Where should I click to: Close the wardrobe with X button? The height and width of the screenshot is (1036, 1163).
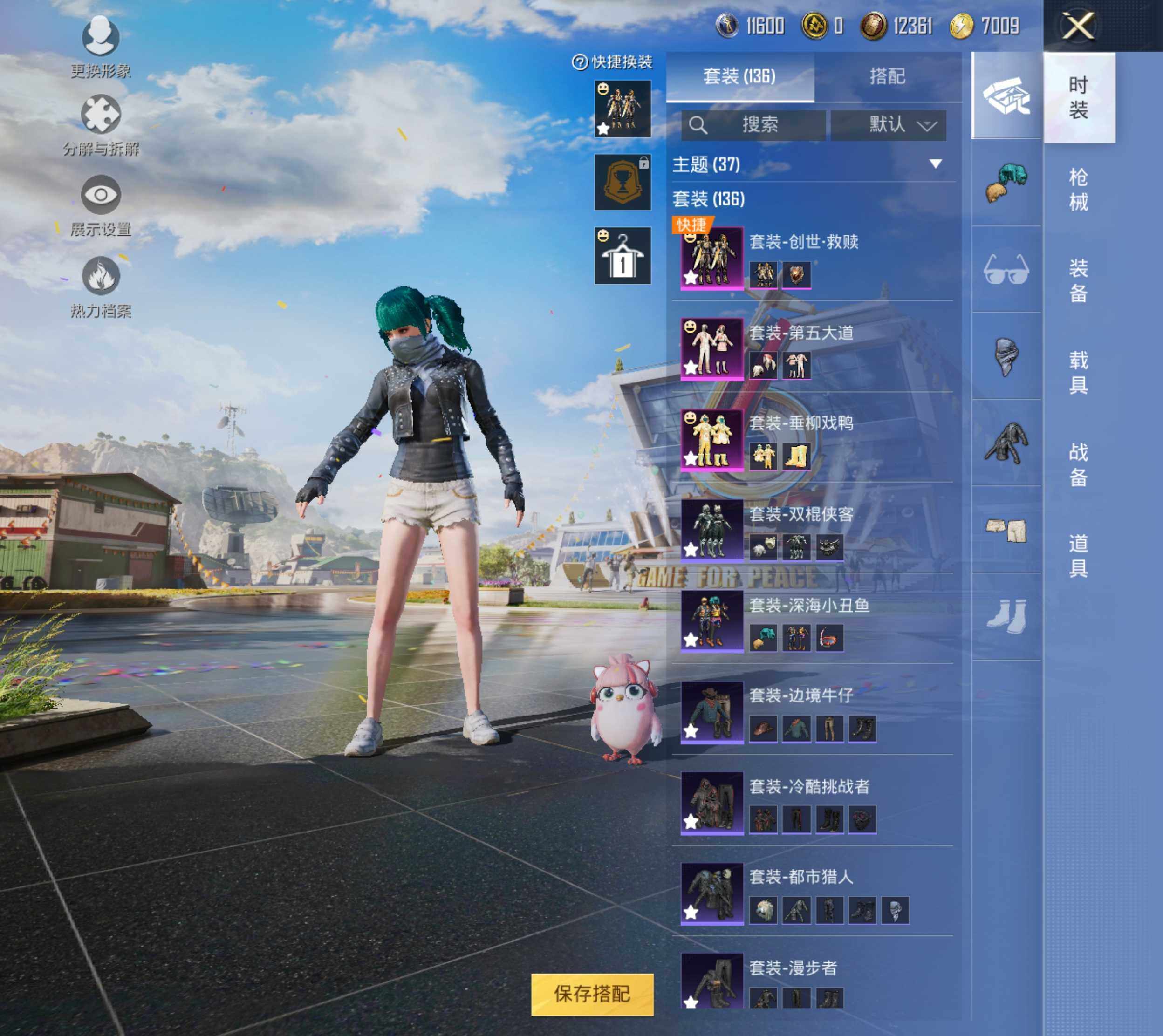(x=1078, y=26)
